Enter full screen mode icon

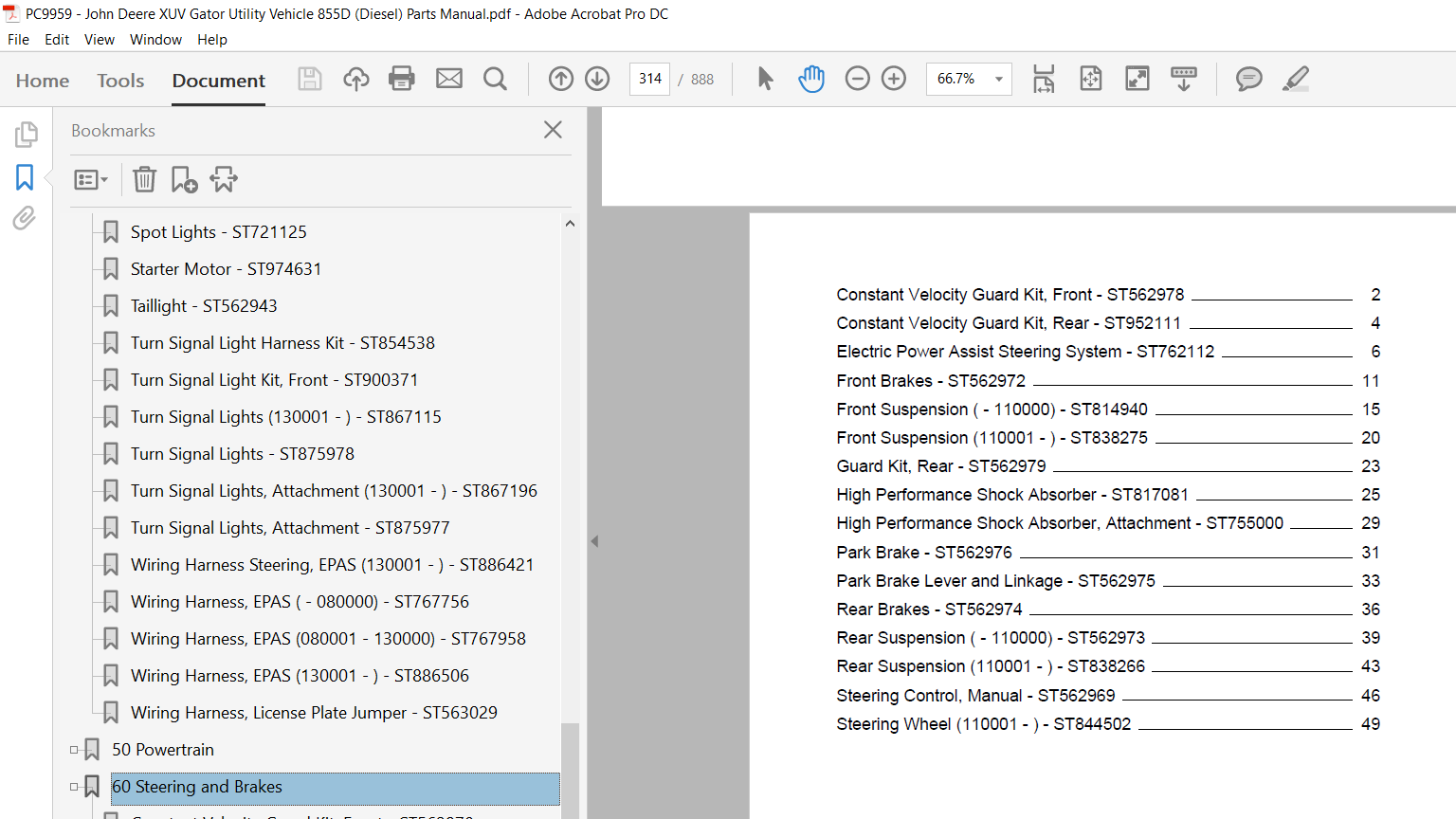1137,79
